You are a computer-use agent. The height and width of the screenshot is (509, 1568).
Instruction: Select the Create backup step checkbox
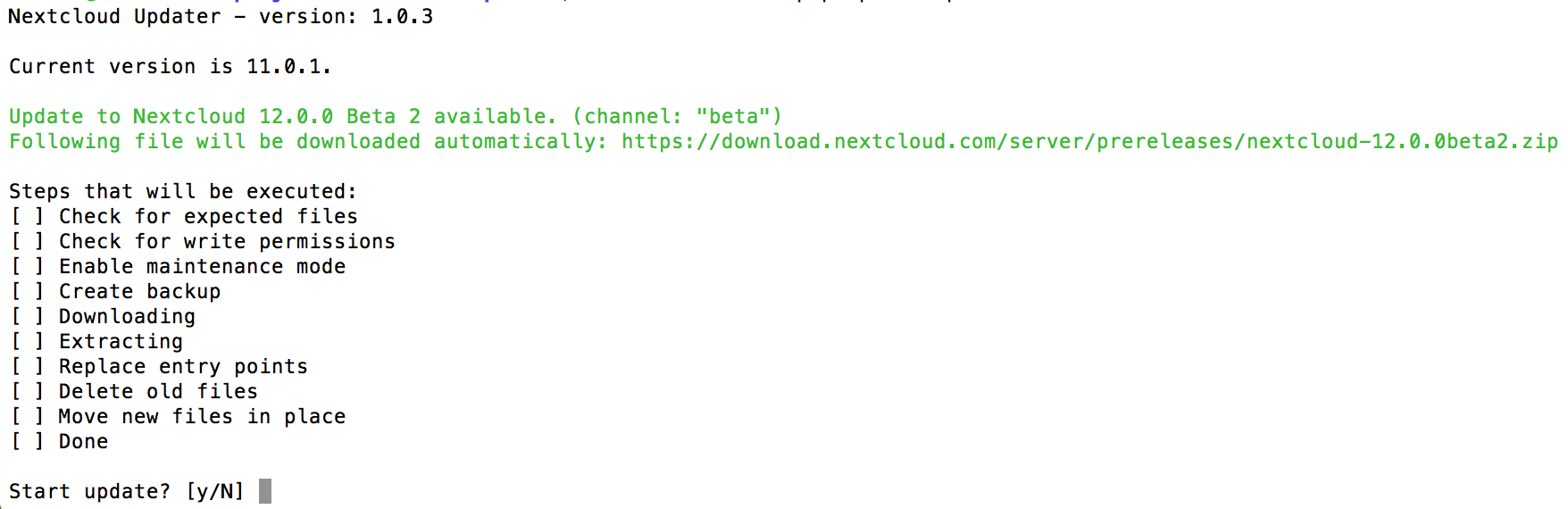[x=27, y=292]
